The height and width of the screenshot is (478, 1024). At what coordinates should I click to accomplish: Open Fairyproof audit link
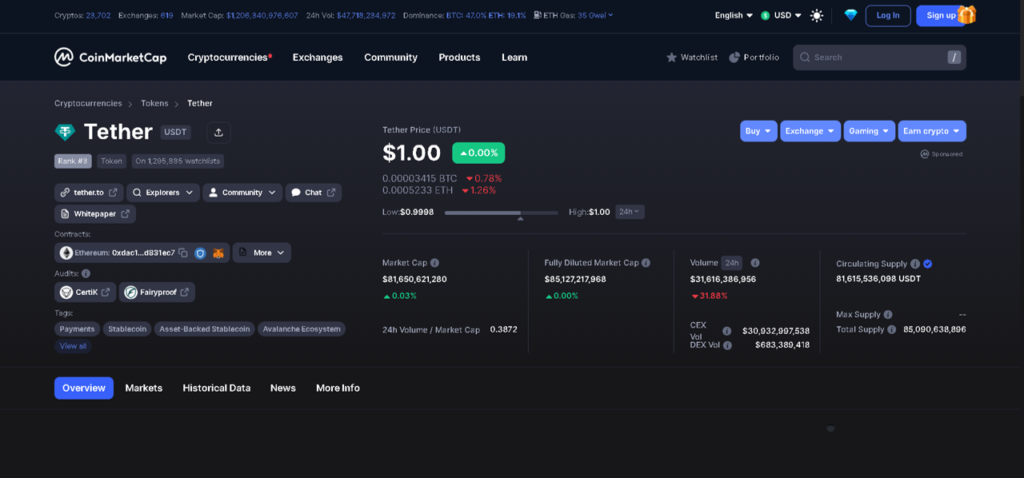tap(157, 292)
